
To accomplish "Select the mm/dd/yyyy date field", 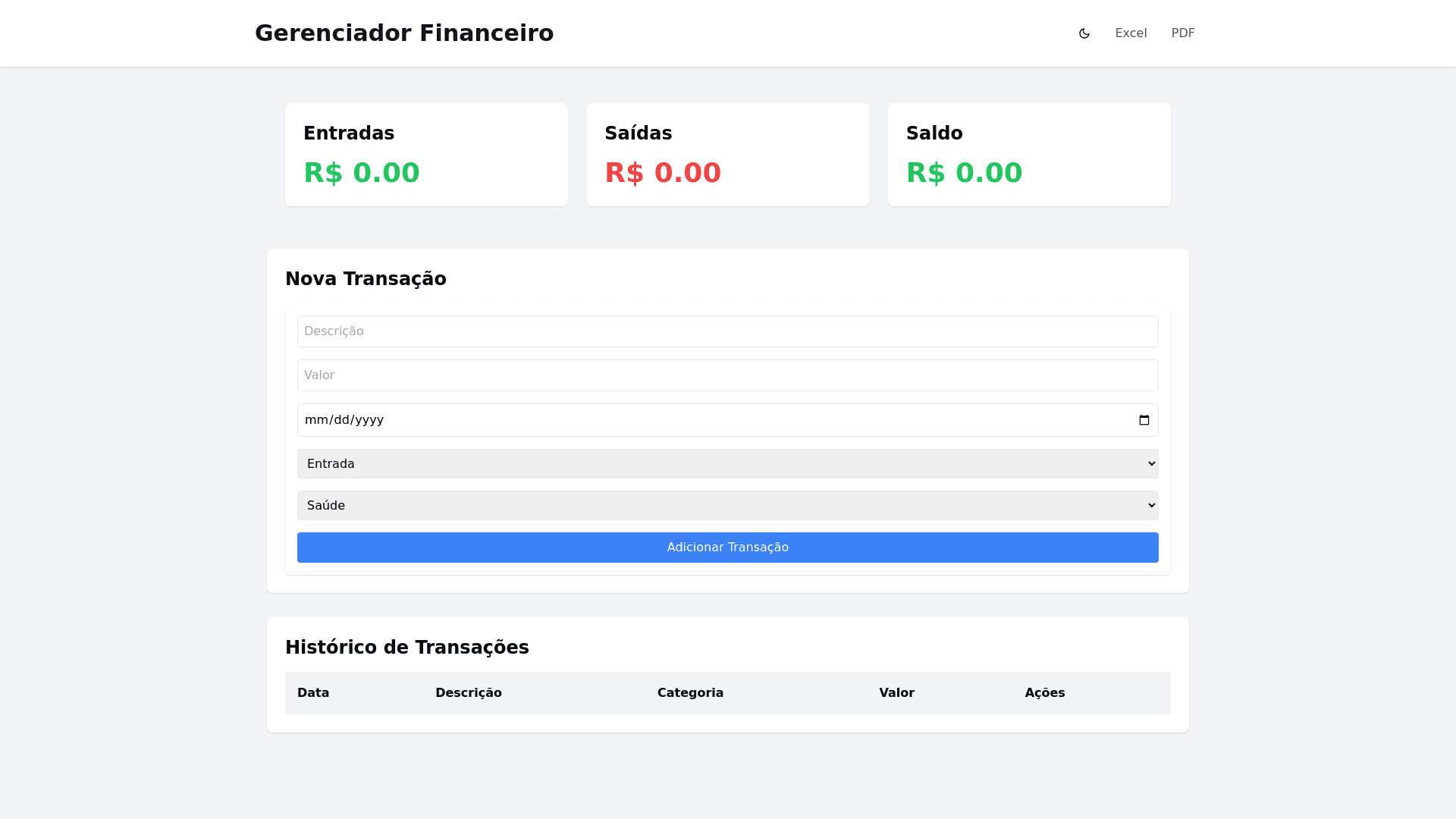I will point(713,420).
